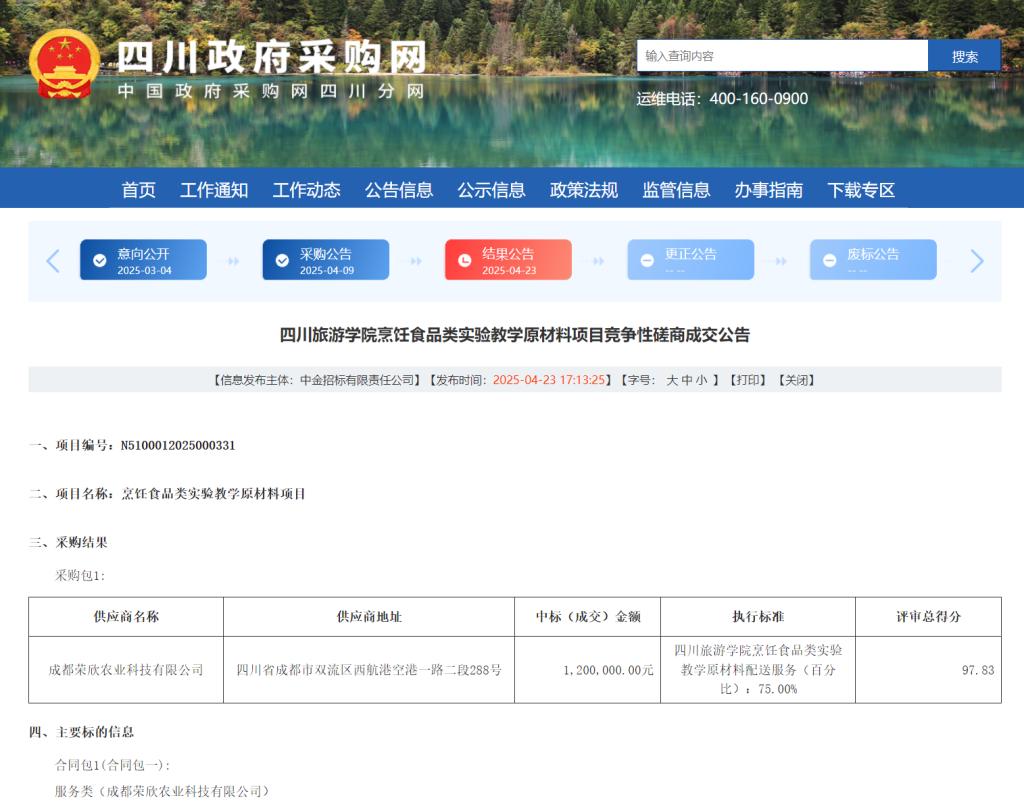Focus the 输入查询内容 search field
Screen dimensions: 1024x802
pos(782,56)
